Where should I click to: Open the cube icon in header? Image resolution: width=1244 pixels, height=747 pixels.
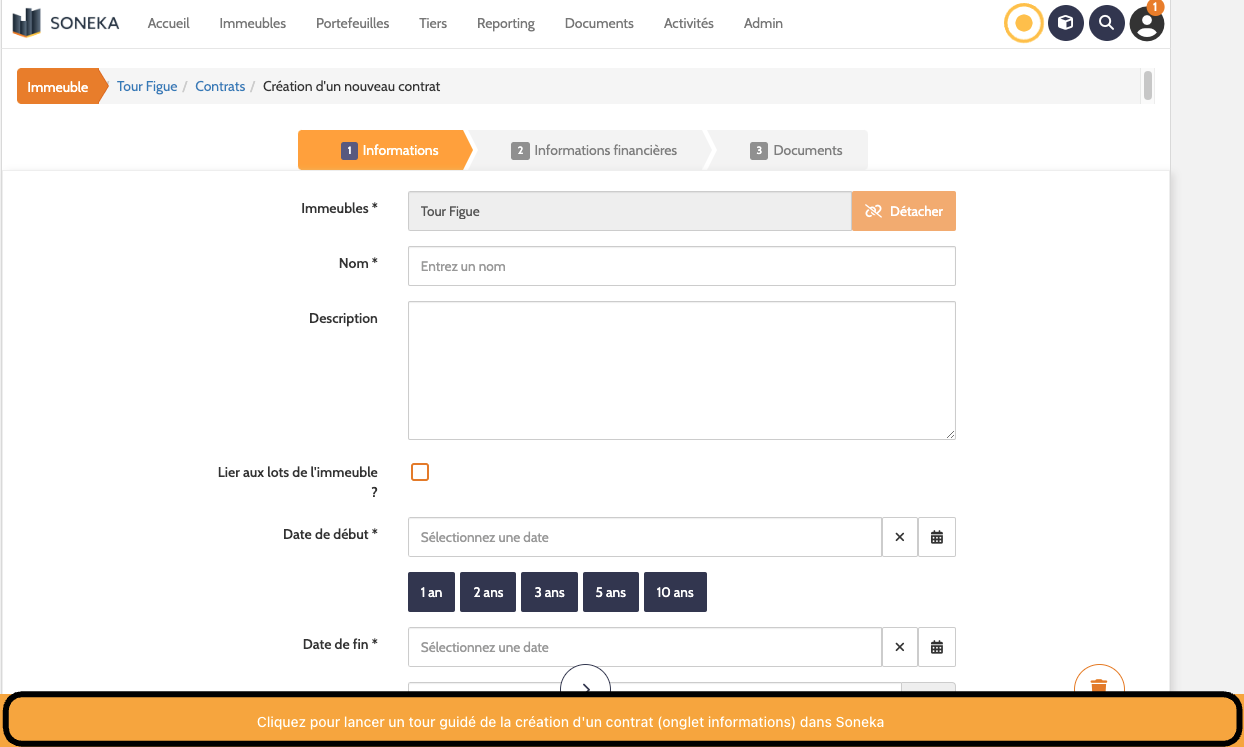point(1066,23)
